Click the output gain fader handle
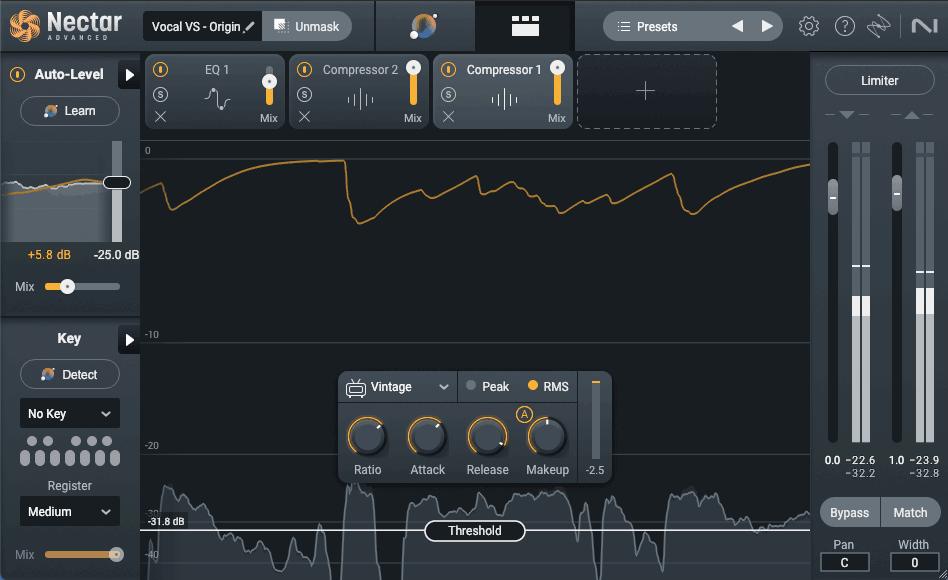Screen dimensions: 948x580 [897, 193]
